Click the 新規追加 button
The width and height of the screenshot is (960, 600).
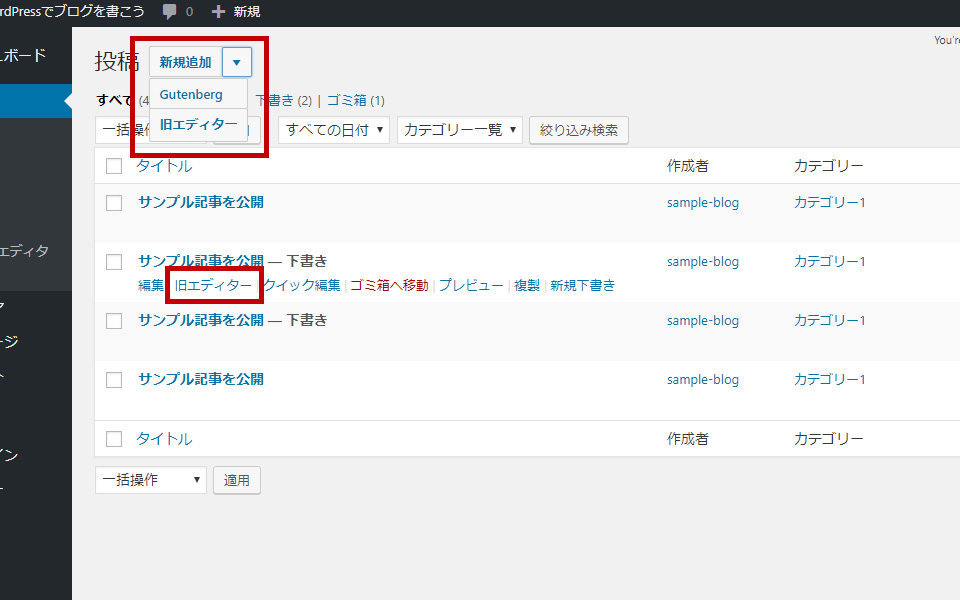point(186,62)
